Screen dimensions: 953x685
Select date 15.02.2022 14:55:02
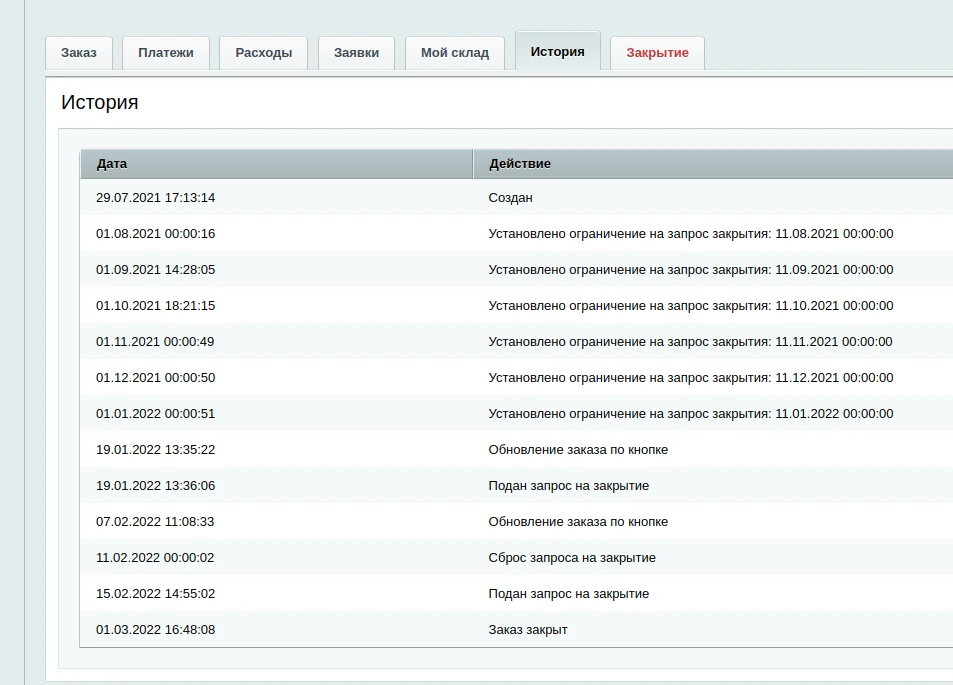[x=156, y=593]
